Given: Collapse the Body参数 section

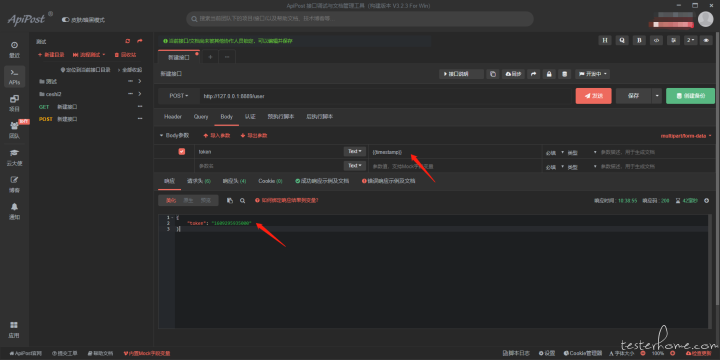Looking at the screenshot, I should [x=174, y=135].
